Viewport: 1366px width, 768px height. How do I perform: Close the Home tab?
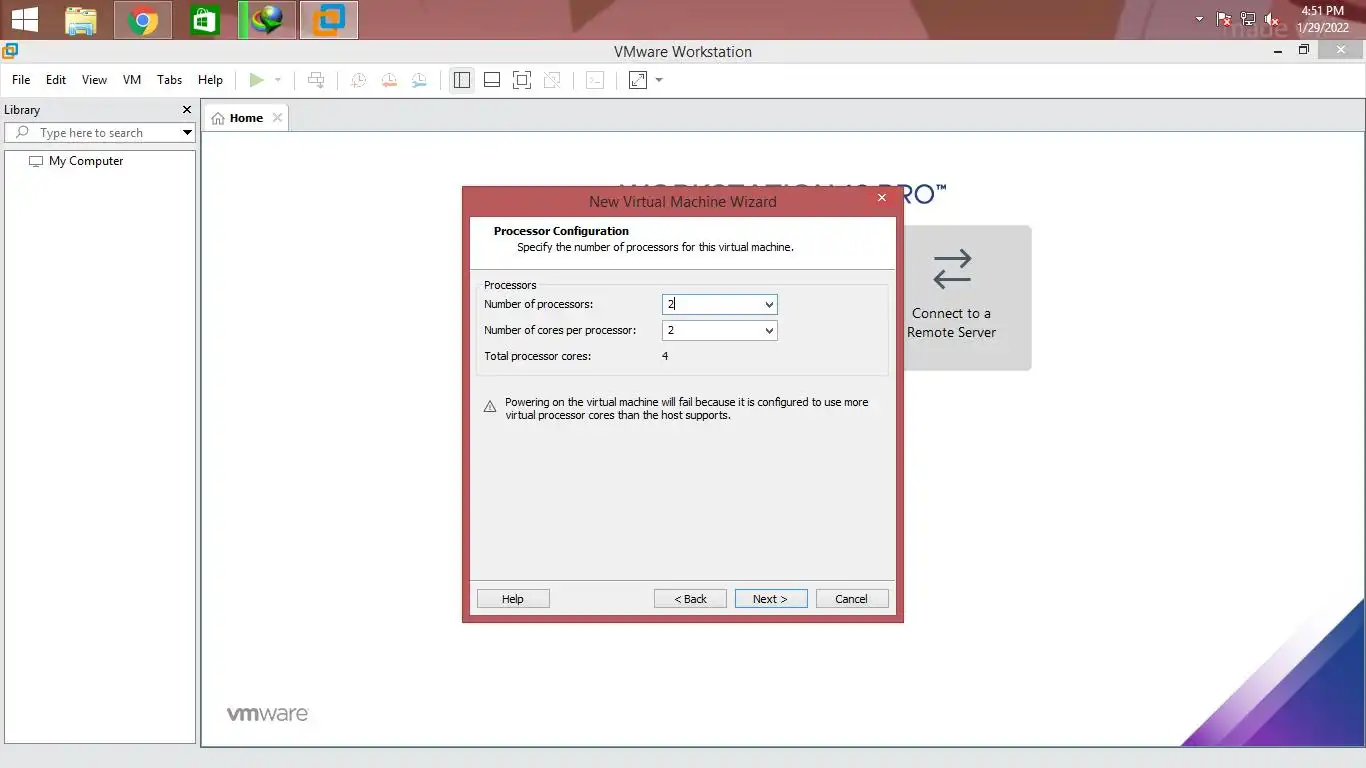pos(277,118)
